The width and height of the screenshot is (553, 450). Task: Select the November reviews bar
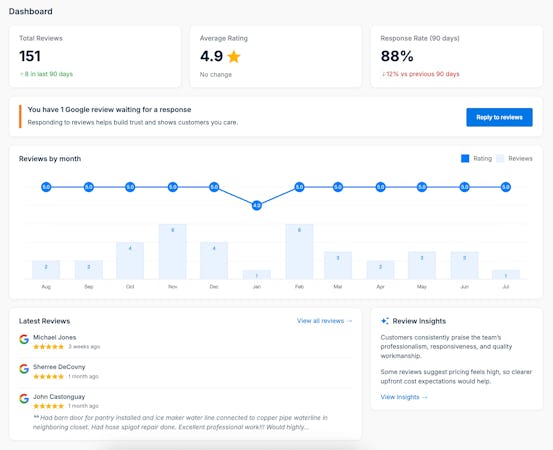[x=172, y=251]
